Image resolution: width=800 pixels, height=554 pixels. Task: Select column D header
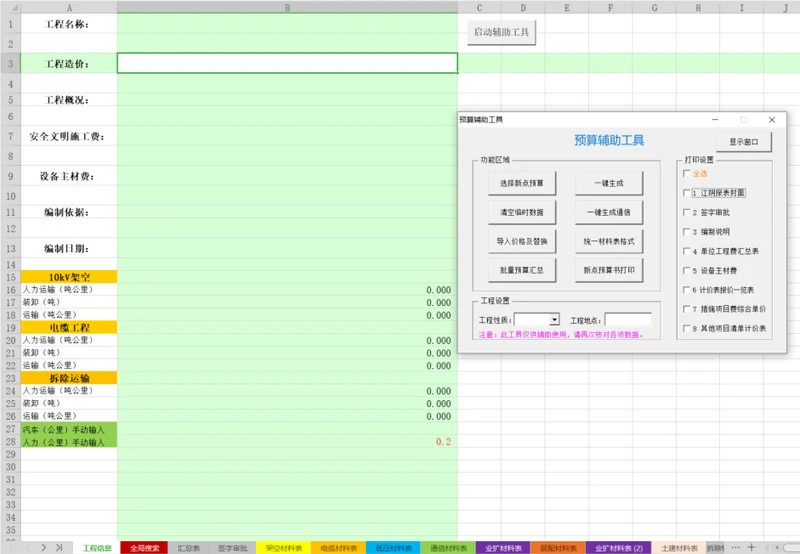pos(523,8)
